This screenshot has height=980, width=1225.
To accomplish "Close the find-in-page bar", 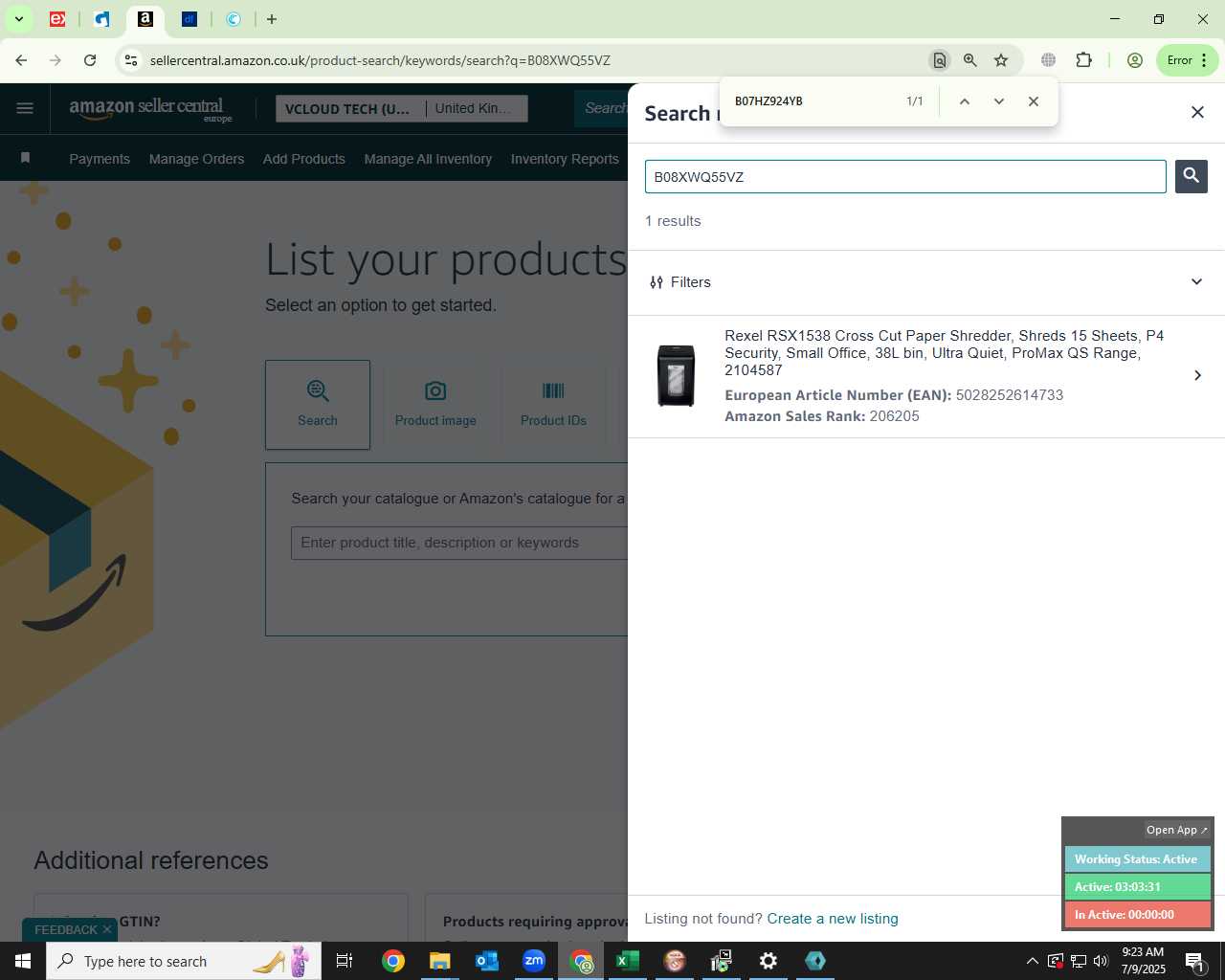I will (x=1034, y=101).
